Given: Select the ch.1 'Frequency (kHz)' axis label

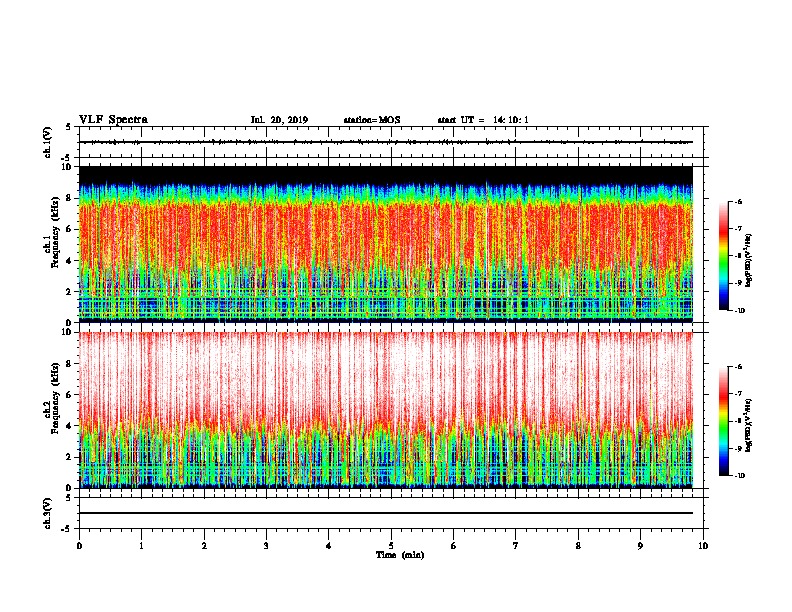Looking at the screenshot, I should coord(55,233).
